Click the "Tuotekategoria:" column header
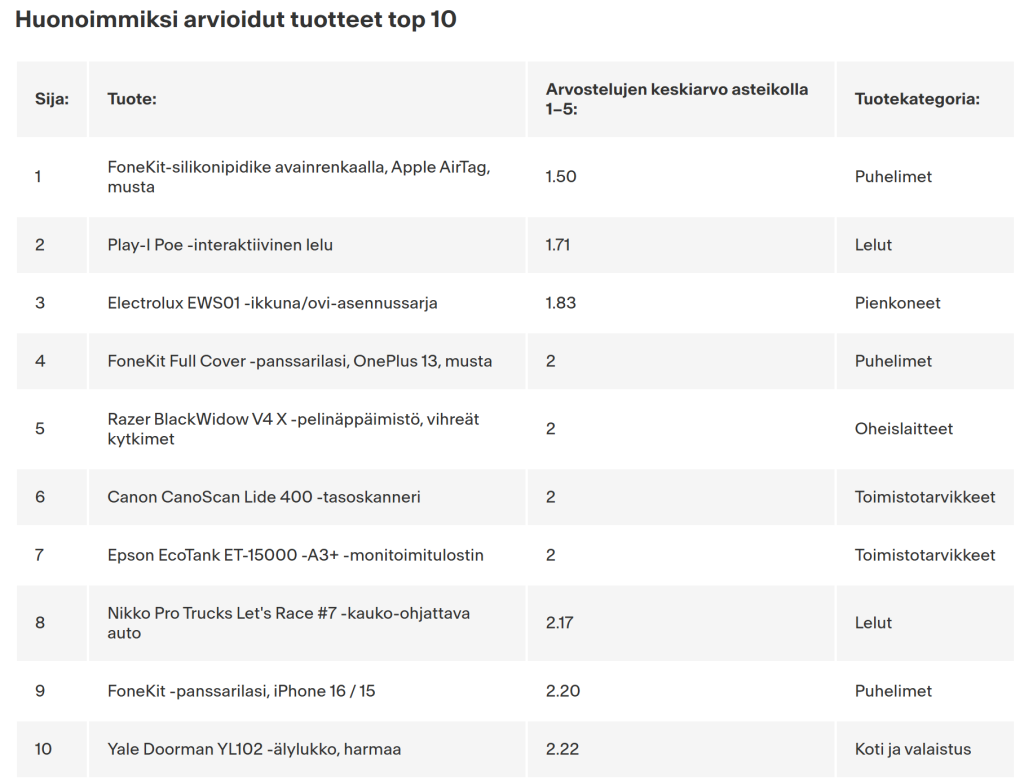The width and height of the screenshot is (1024, 784). [x=916, y=99]
